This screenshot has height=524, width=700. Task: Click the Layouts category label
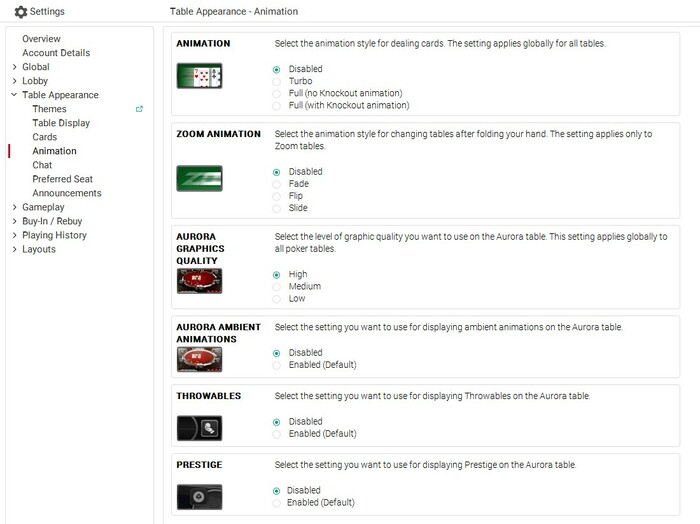[39, 249]
